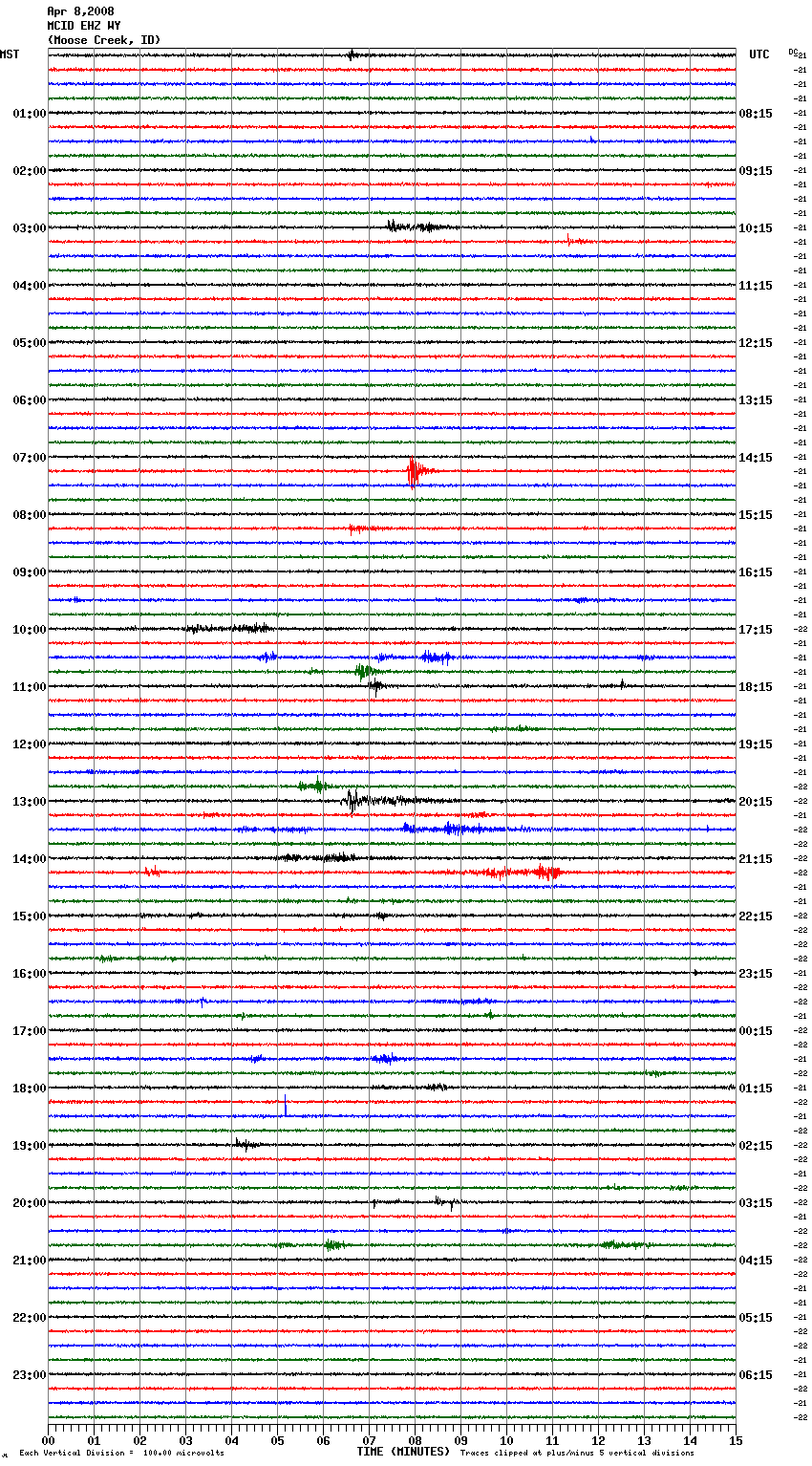Select the 16:00 MST time label
Image resolution: width=812 pixels, height=1466 pixels.
[x=30, y=974]
